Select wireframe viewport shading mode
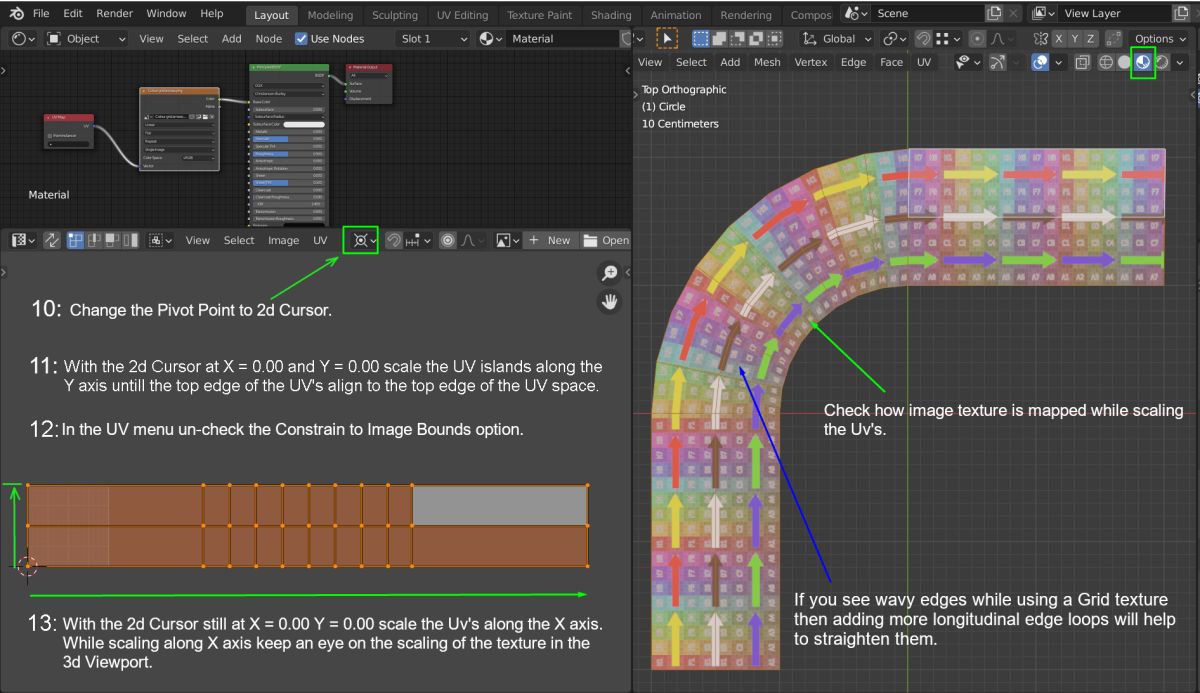Screen dimensions: 1200x693 [x=1106, y=62]
